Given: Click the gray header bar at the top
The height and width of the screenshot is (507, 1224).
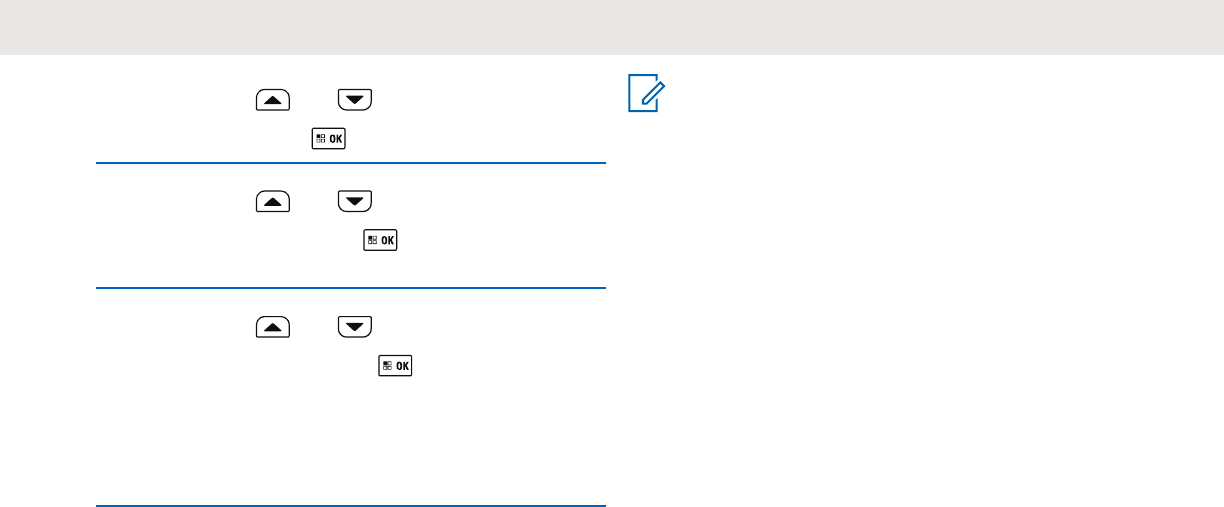Looking at the screenshot, I should coord(612,27).
